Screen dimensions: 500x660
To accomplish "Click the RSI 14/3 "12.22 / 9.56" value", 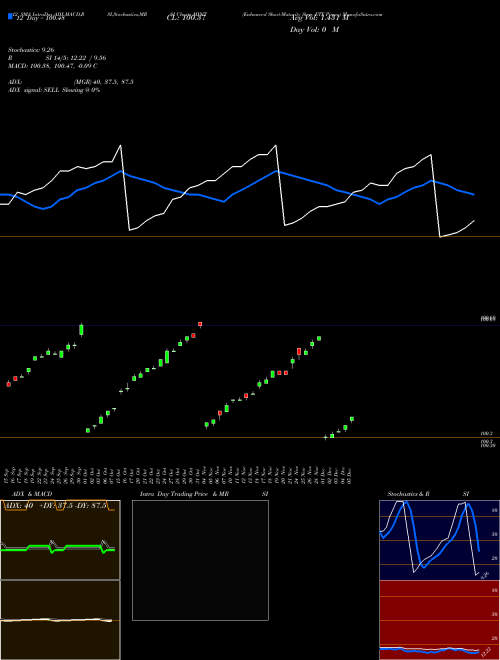I will click(x=90, y=58).
